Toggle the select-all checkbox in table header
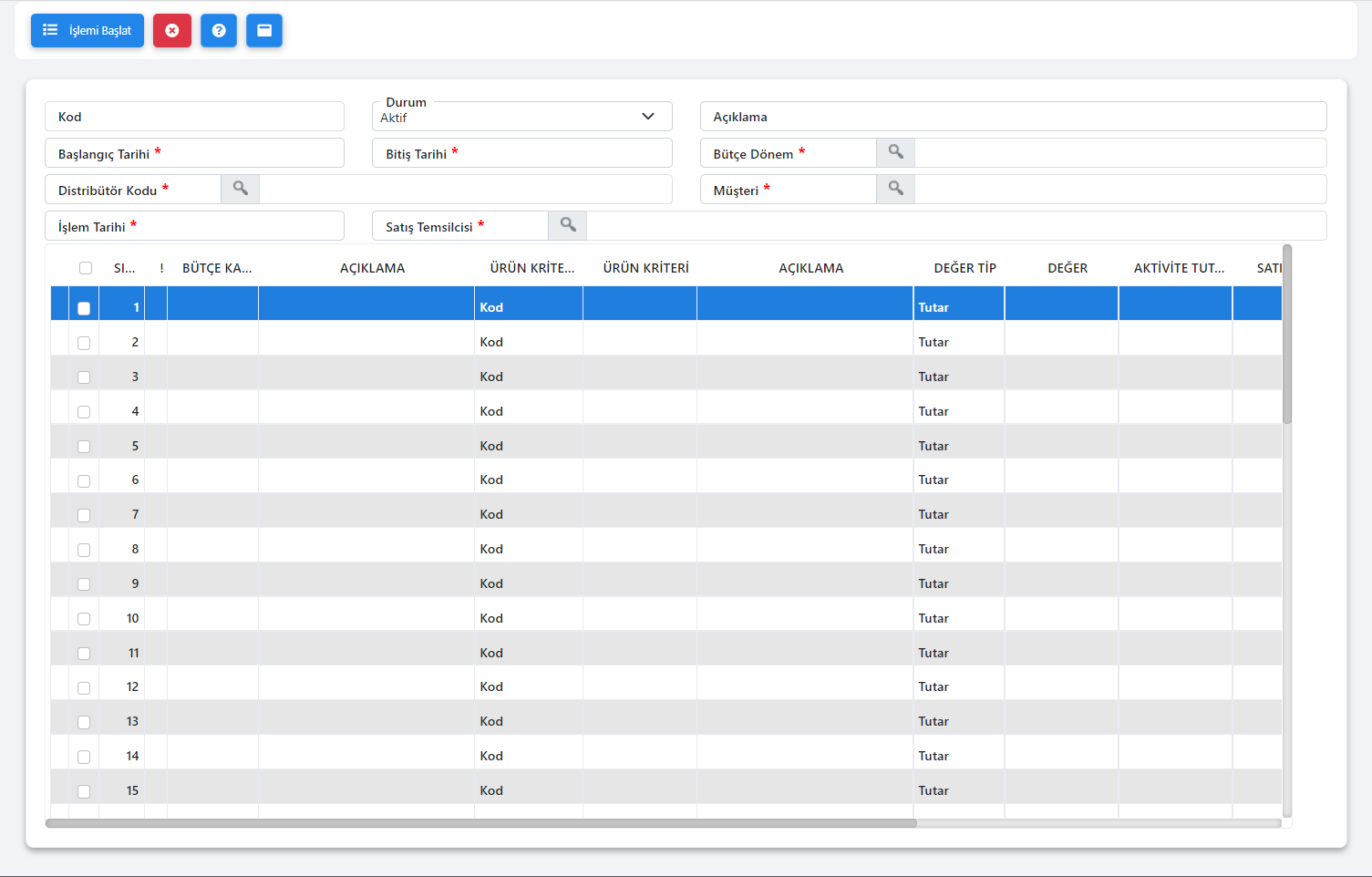This screenshot has width=1372, height=877. [x=86, y=268]
